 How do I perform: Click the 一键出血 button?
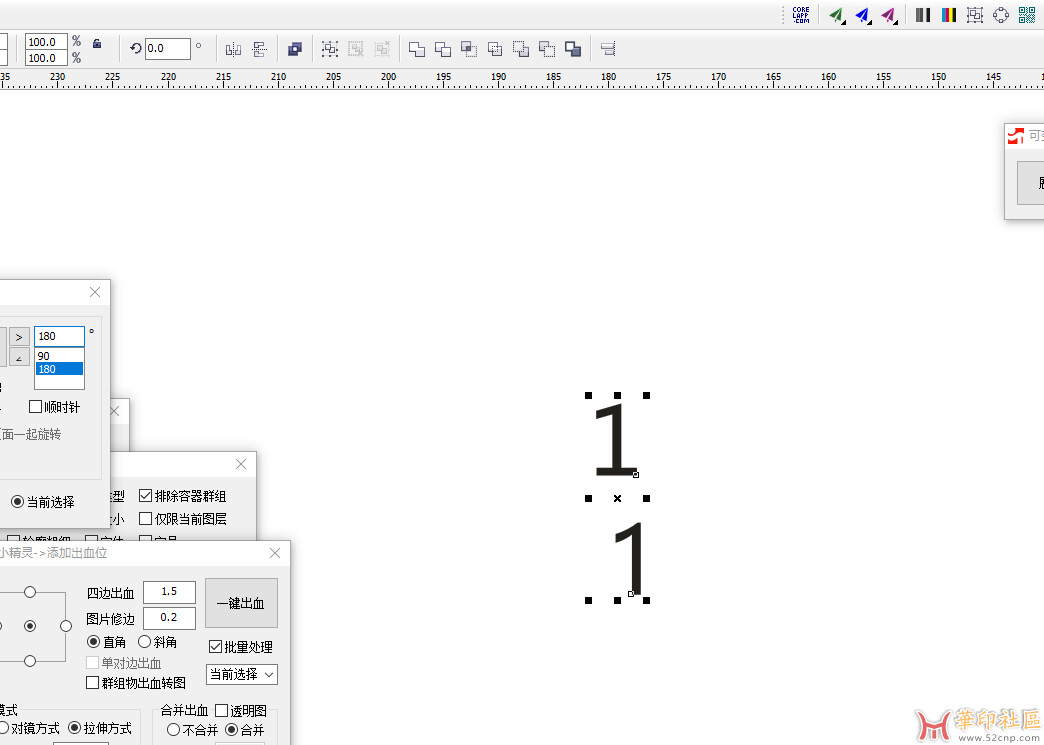(x=241, y=603)
